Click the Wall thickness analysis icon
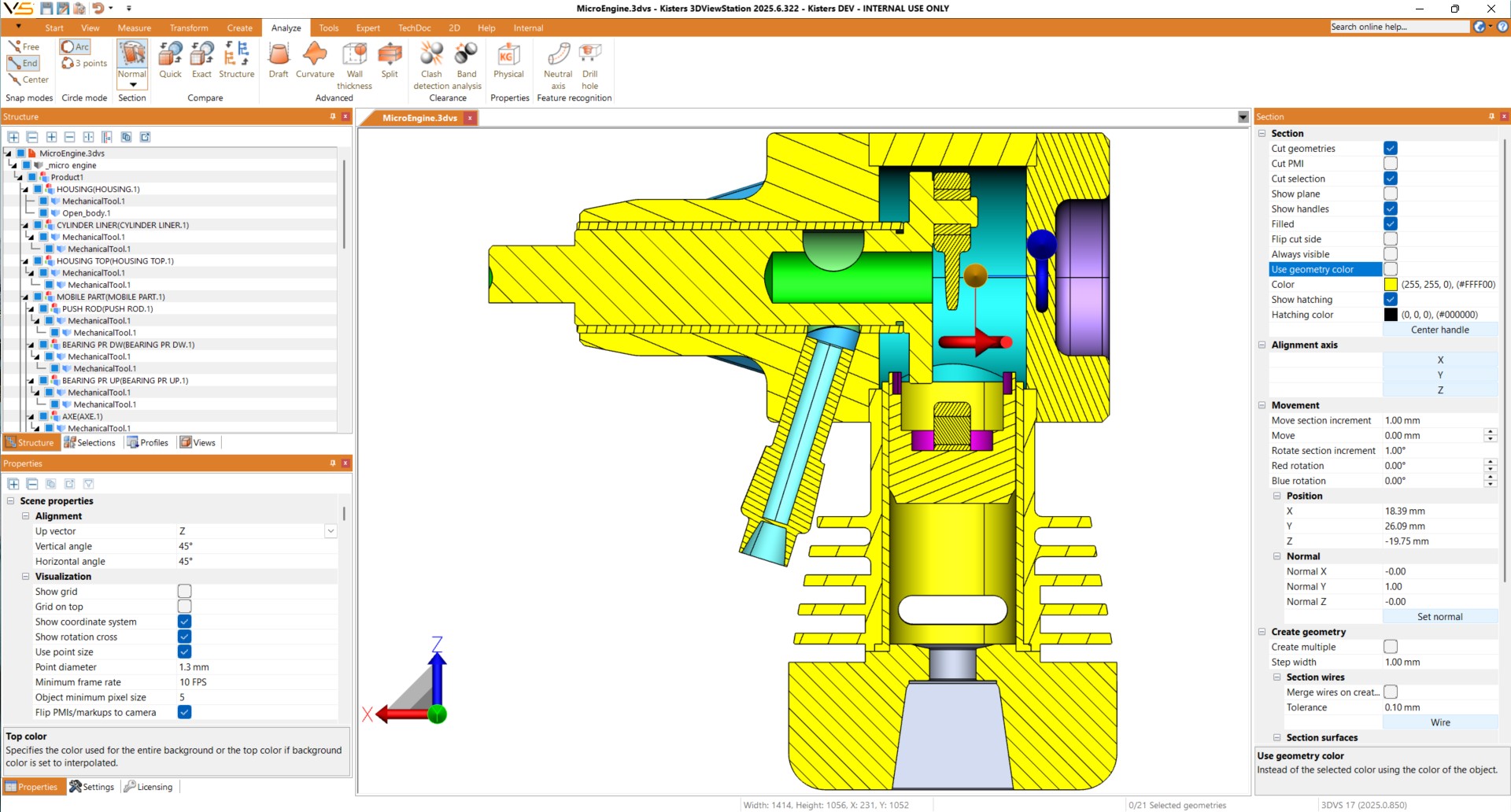The image size is (1511, 812). (x=354, y=55)
